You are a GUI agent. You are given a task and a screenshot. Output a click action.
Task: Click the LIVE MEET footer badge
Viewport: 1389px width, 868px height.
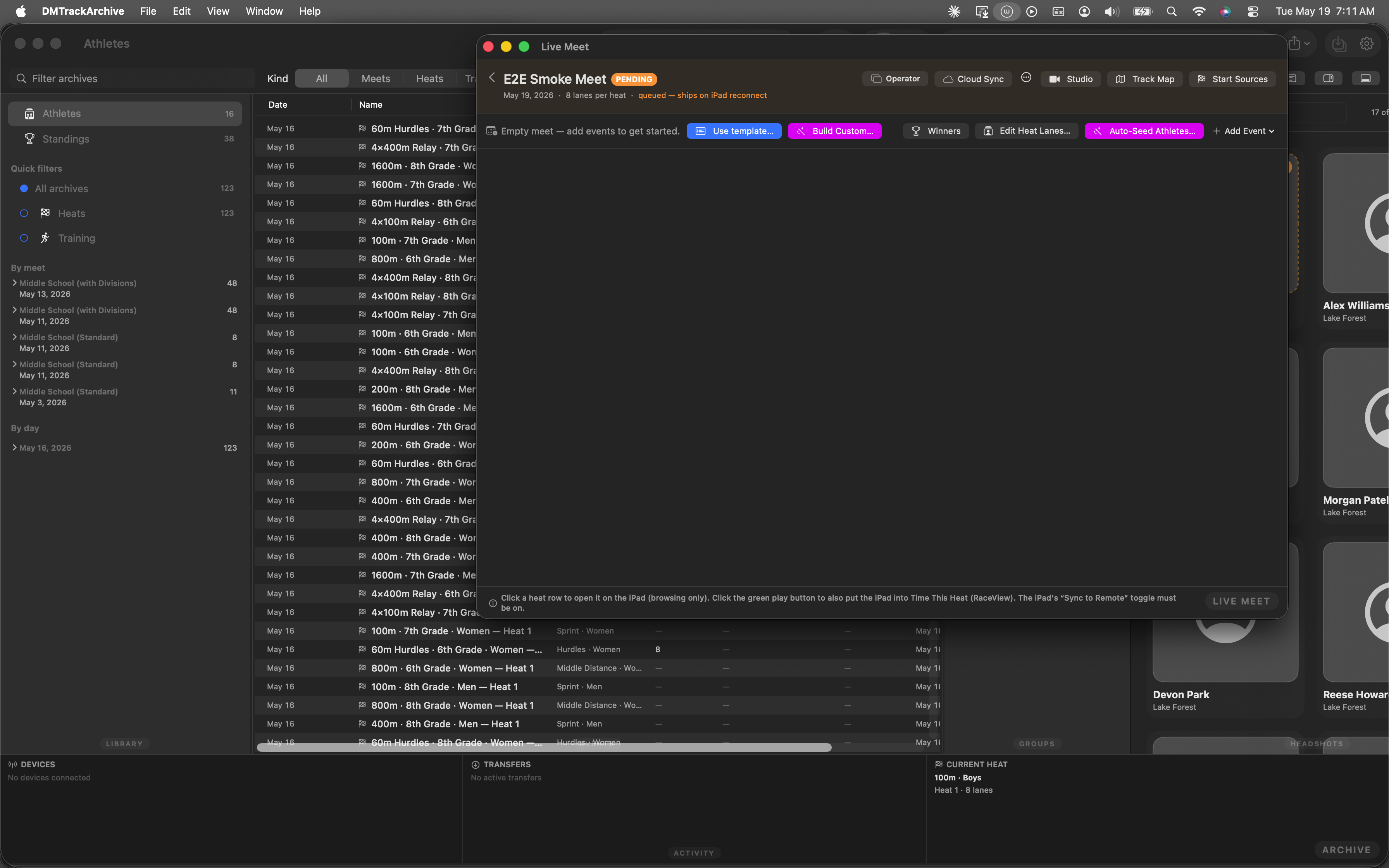(x=1241, y=601)
